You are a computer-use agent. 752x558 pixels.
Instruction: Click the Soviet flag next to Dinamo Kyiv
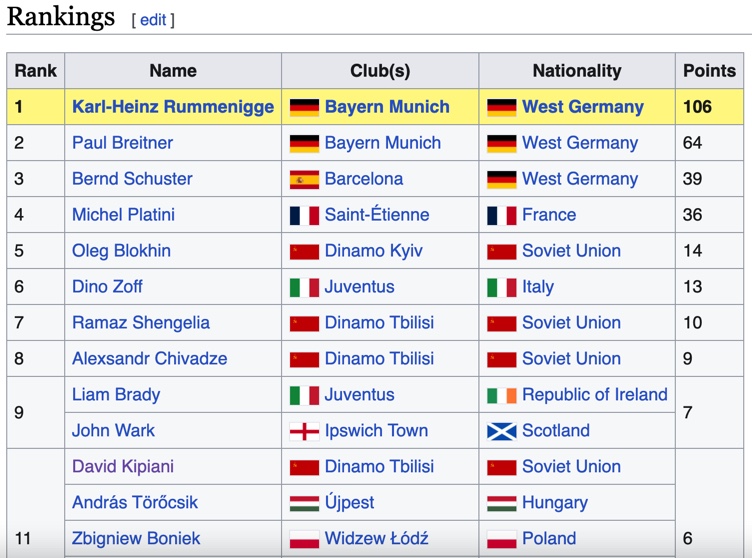(x=304, y=251)
